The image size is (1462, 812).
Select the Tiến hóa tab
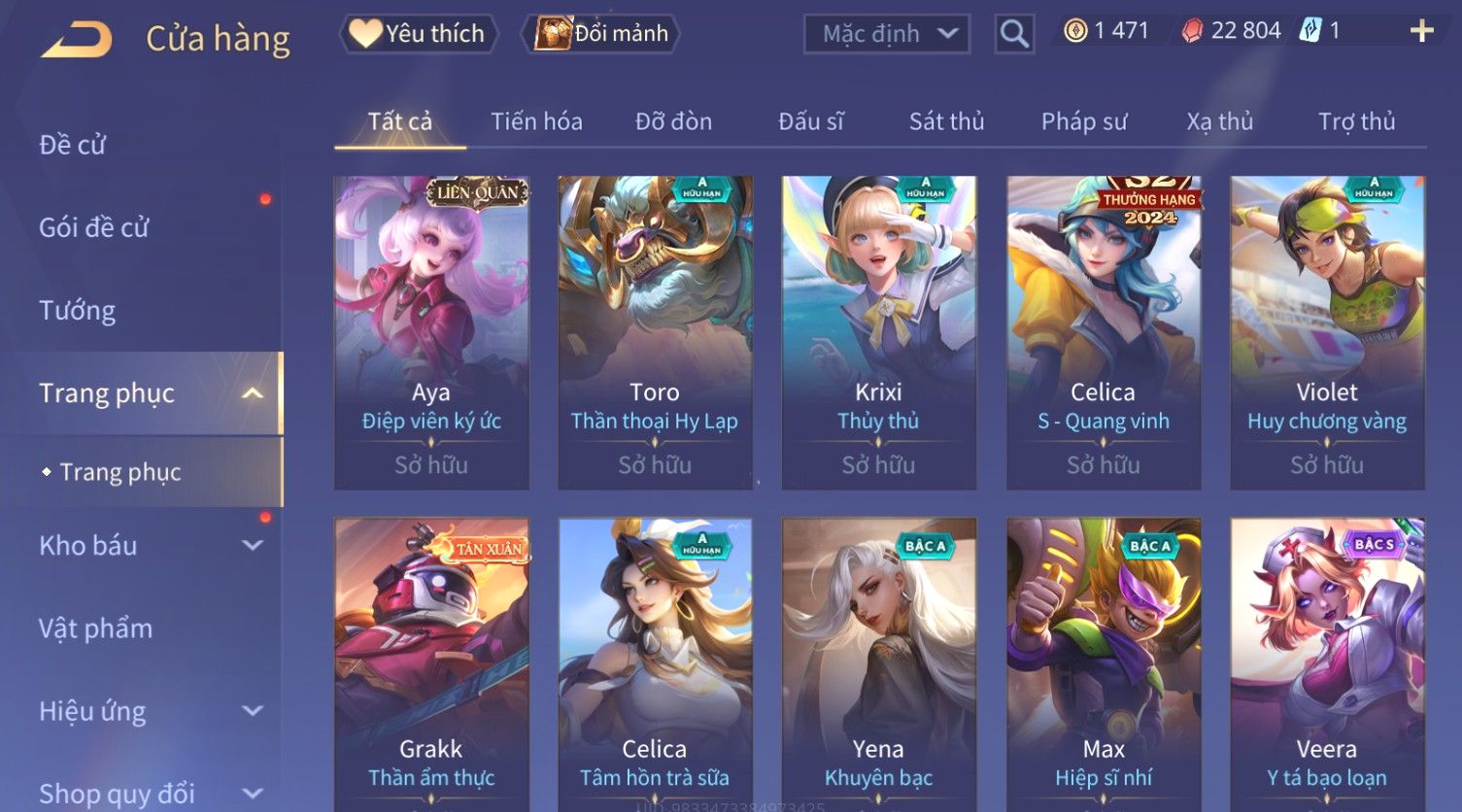pyautogui.click(x=536, y=121)
